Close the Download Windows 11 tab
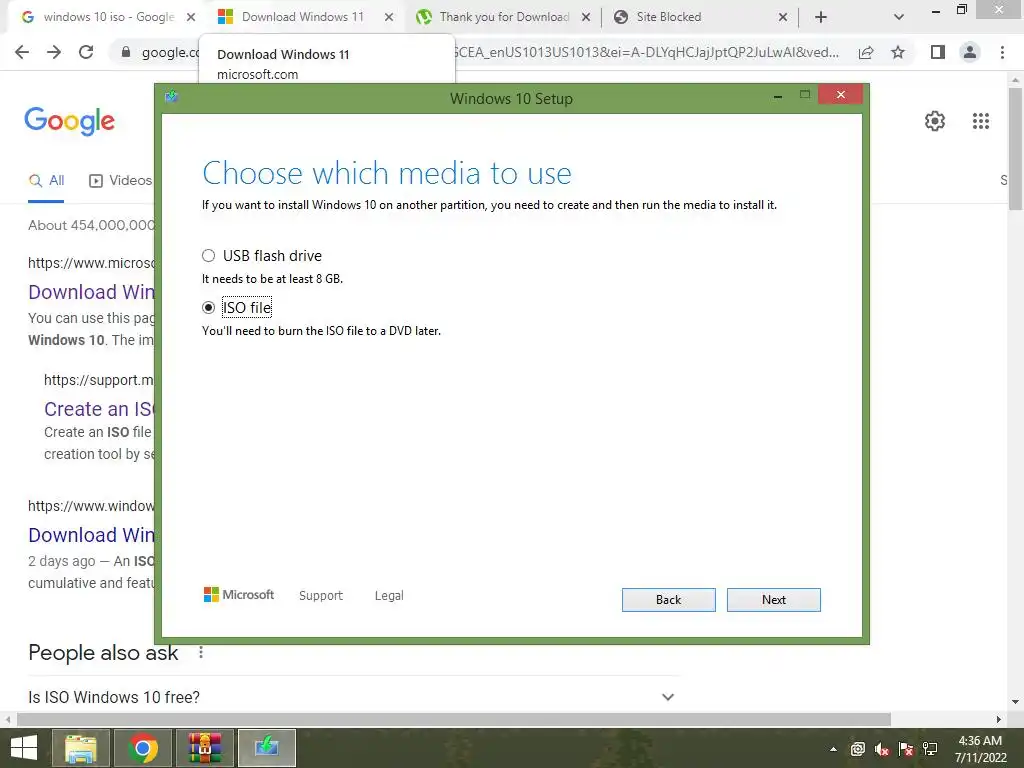Image resolution: width=1024 pixels, height=768 pixels. point(389,18)
